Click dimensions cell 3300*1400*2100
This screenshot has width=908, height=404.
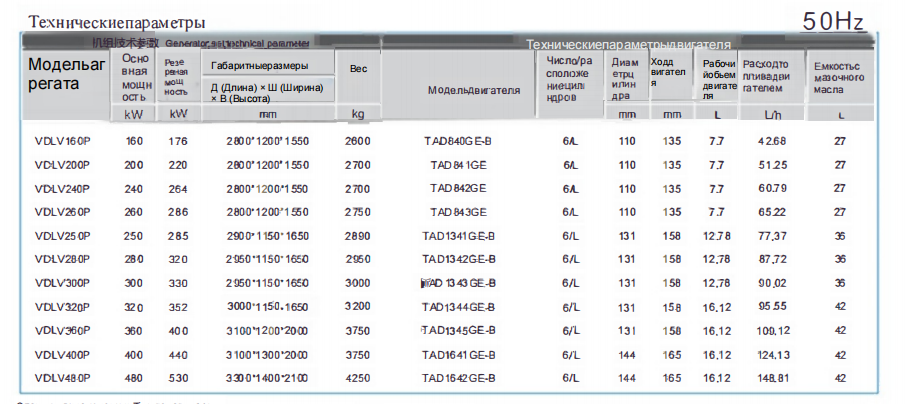[x=267, y=378]
